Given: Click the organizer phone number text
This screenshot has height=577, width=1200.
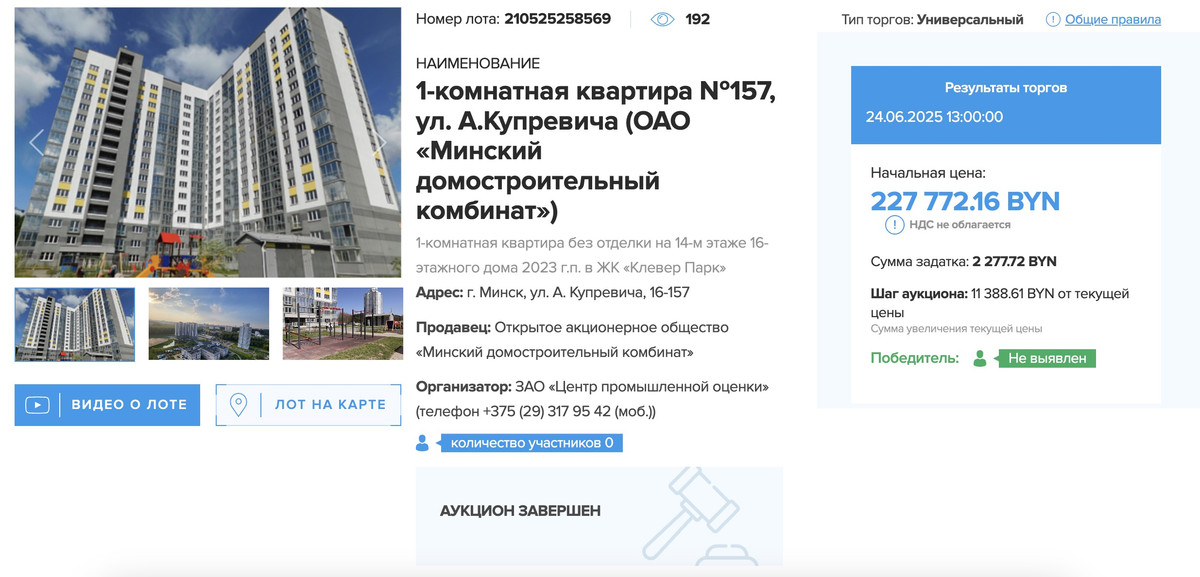Looking at the screenshot, I should click(x=535, y=411).
